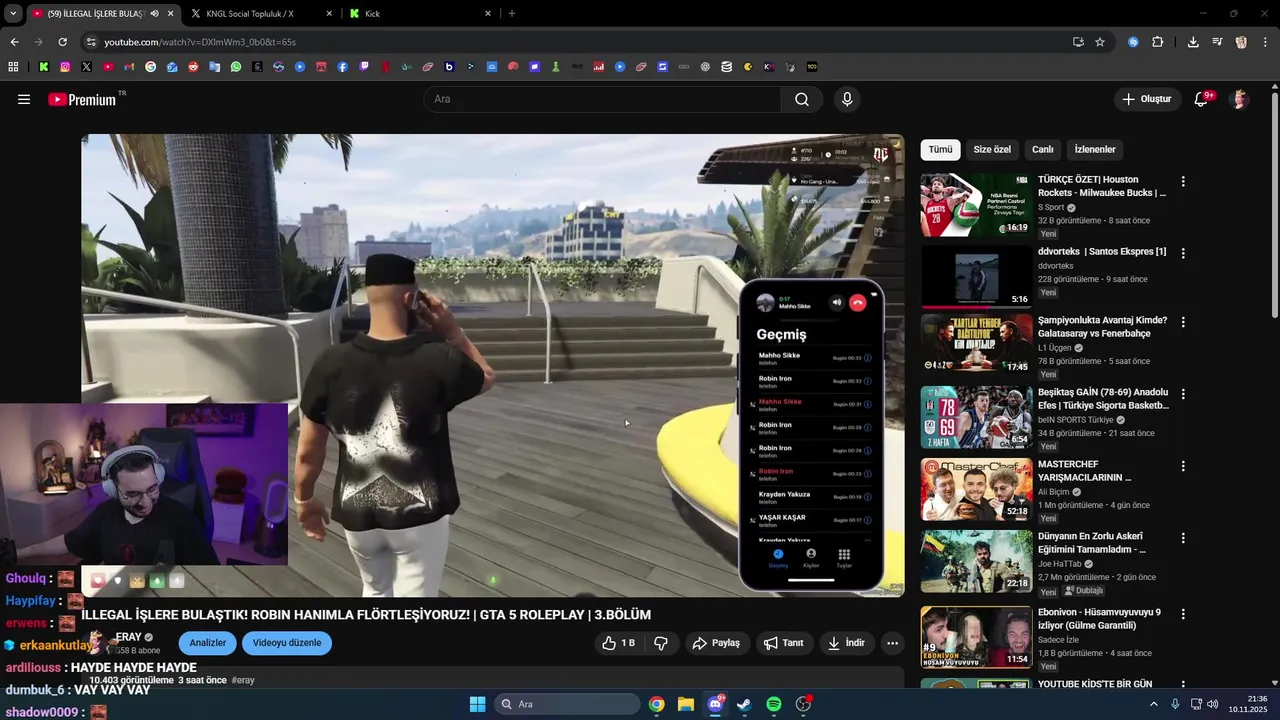
Task: Click the YouTube Premium logo
Action: [x=82, y=99]
